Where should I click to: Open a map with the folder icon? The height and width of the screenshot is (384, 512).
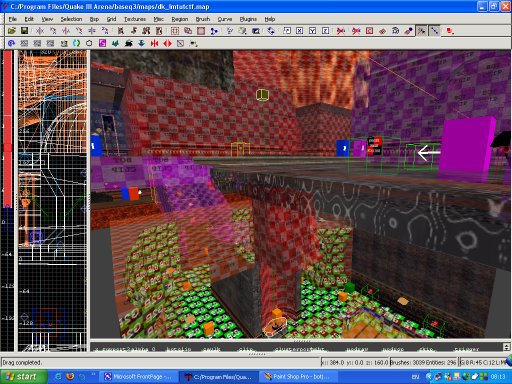pyautogui.click(x=12, y=31)
